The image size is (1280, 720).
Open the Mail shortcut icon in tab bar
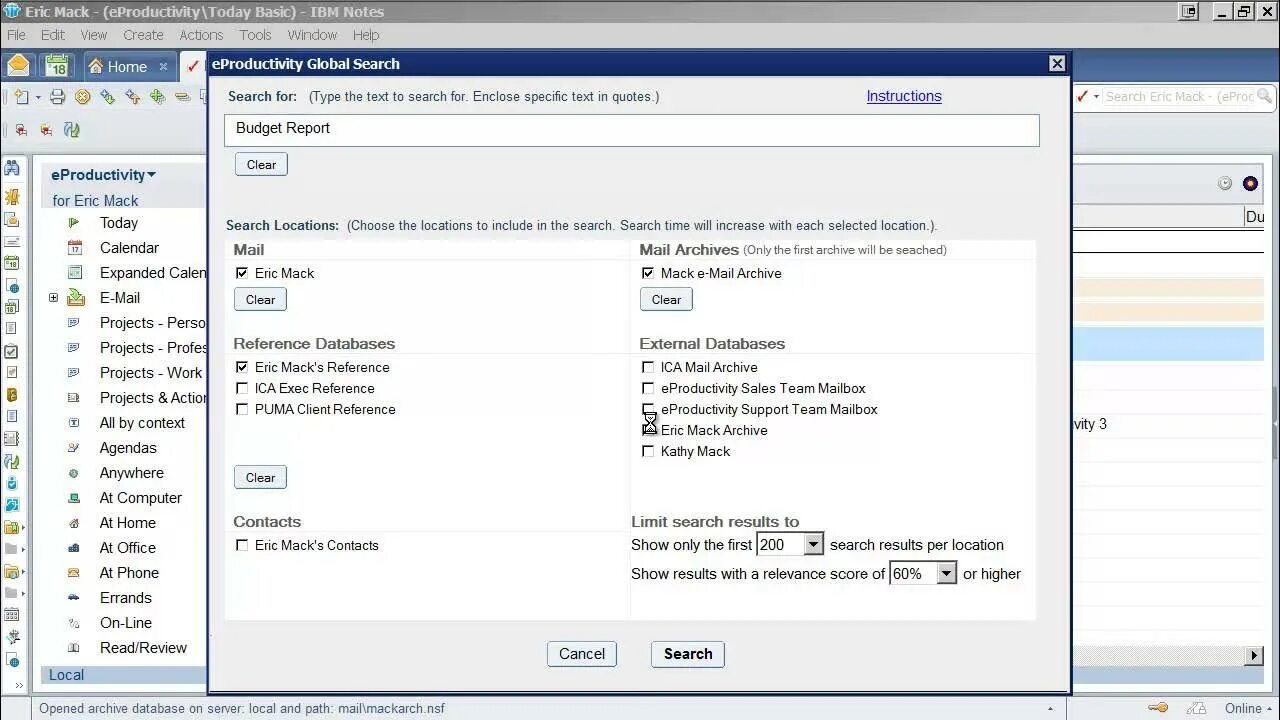[x=18, y=66]
